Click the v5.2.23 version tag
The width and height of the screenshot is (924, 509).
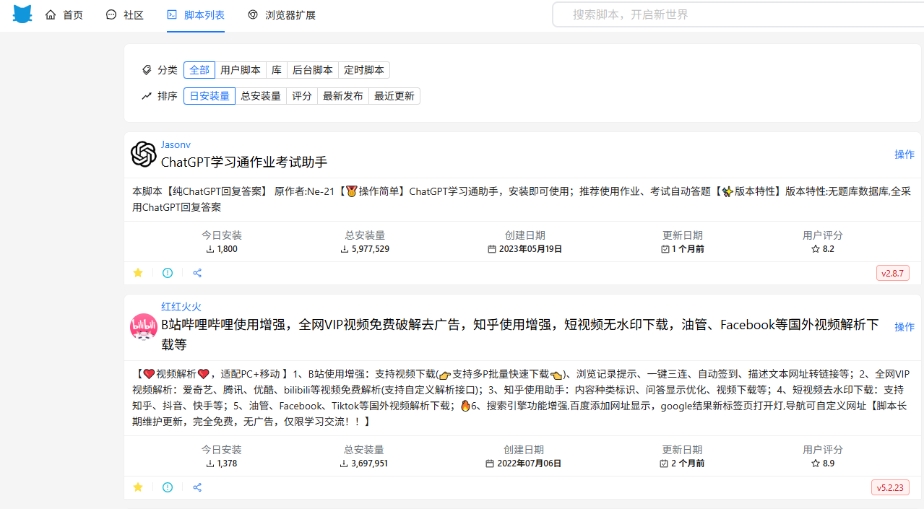click(890, 488)
